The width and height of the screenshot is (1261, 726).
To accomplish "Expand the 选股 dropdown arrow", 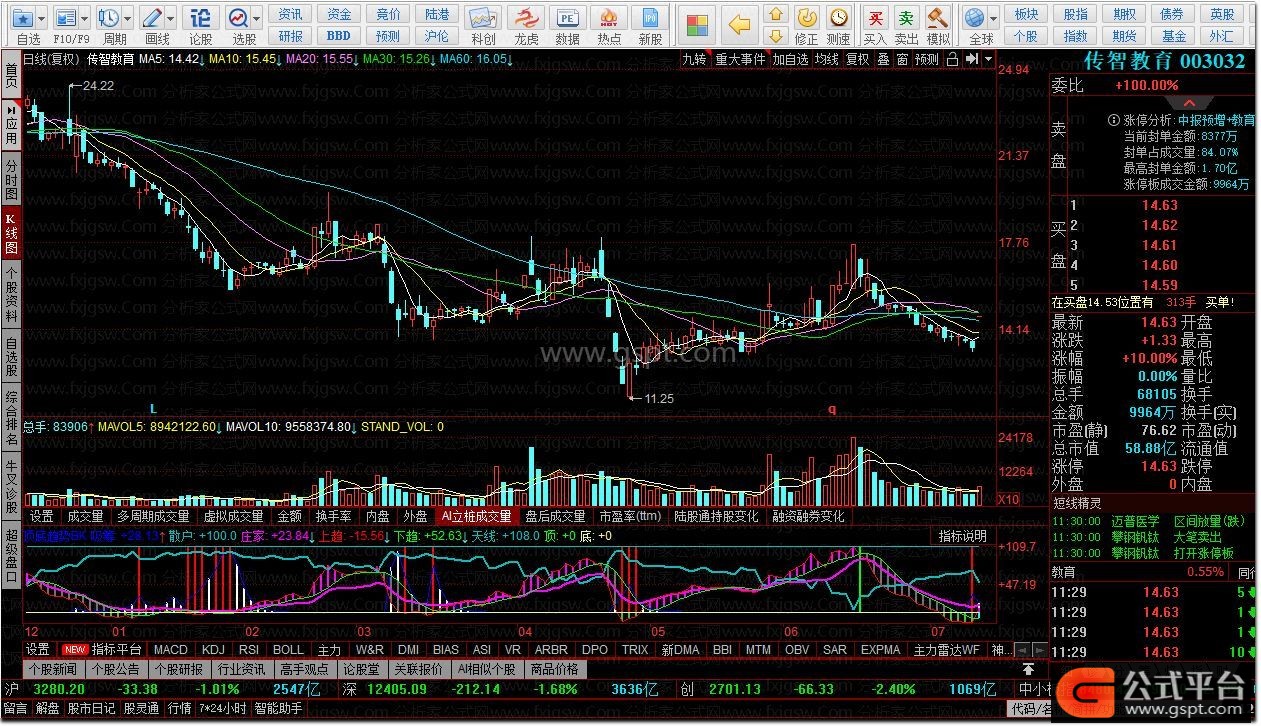I will [x=257, y=19].
